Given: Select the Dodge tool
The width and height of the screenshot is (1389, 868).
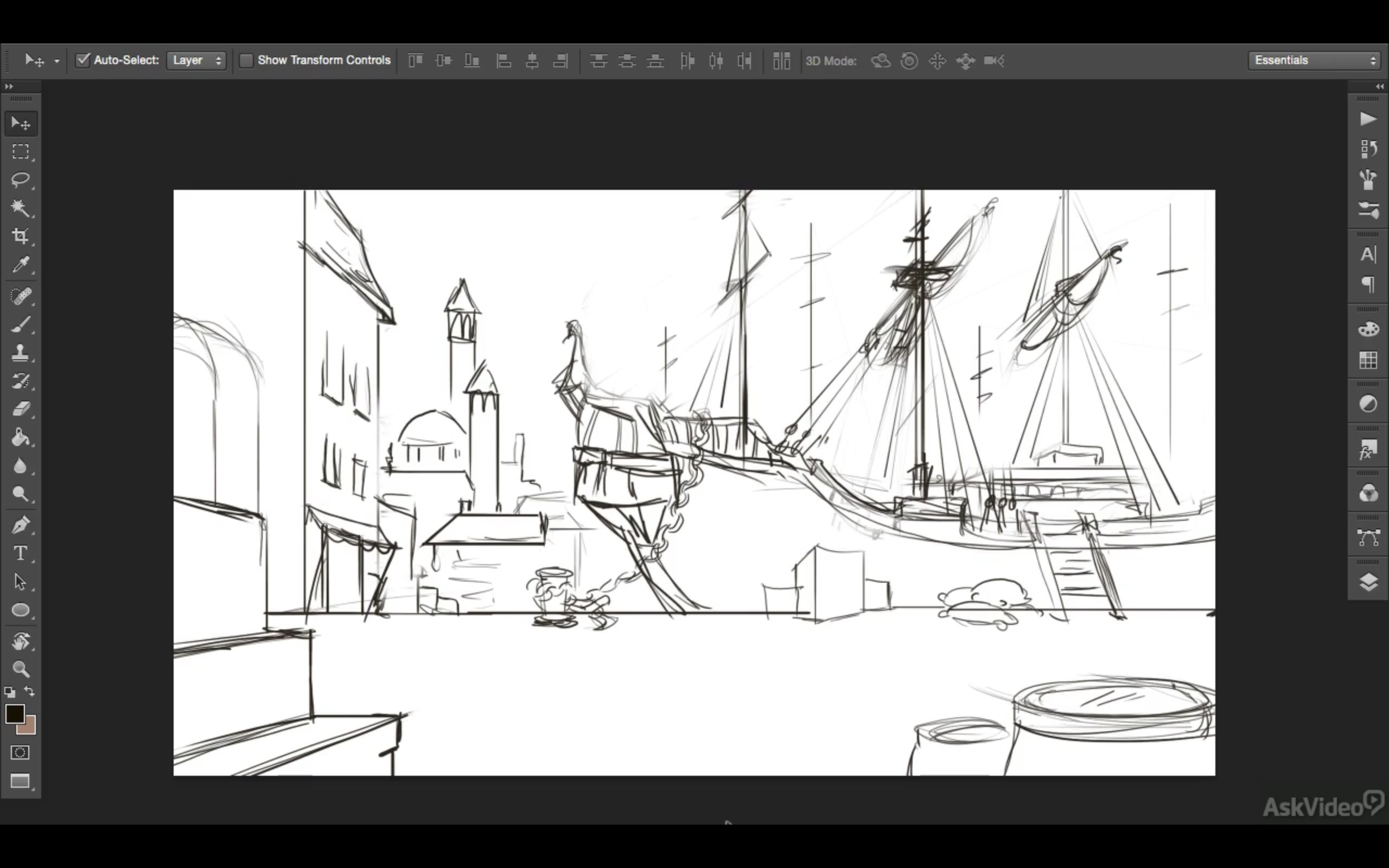Looking at the screenshot, I should (21, 494).
